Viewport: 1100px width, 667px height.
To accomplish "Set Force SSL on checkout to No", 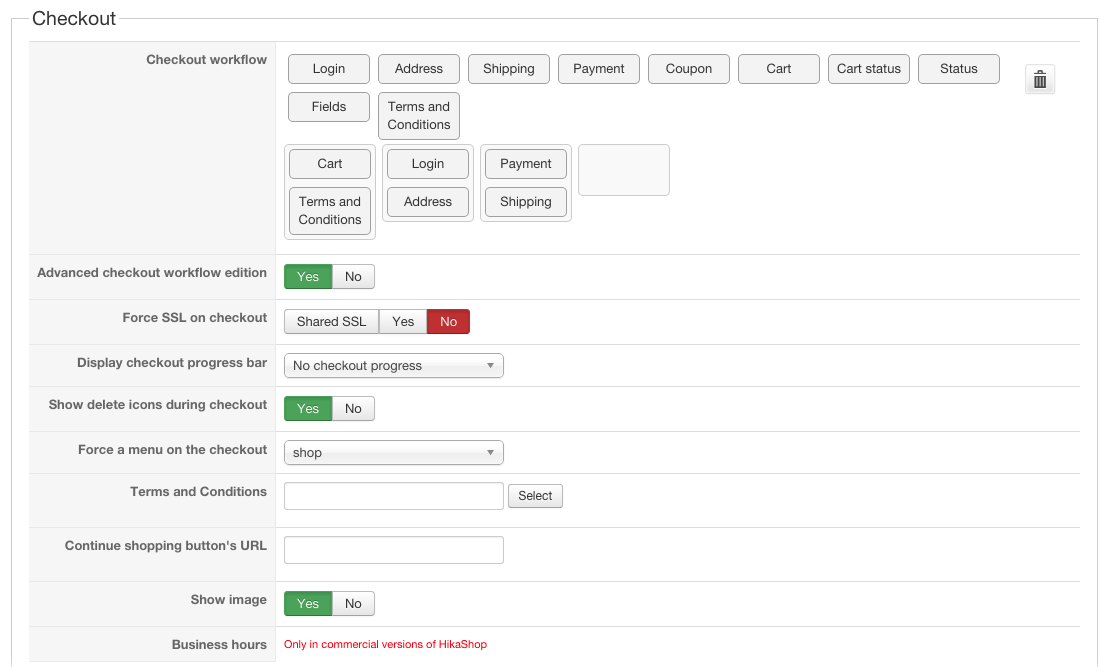I will point(448,322).
